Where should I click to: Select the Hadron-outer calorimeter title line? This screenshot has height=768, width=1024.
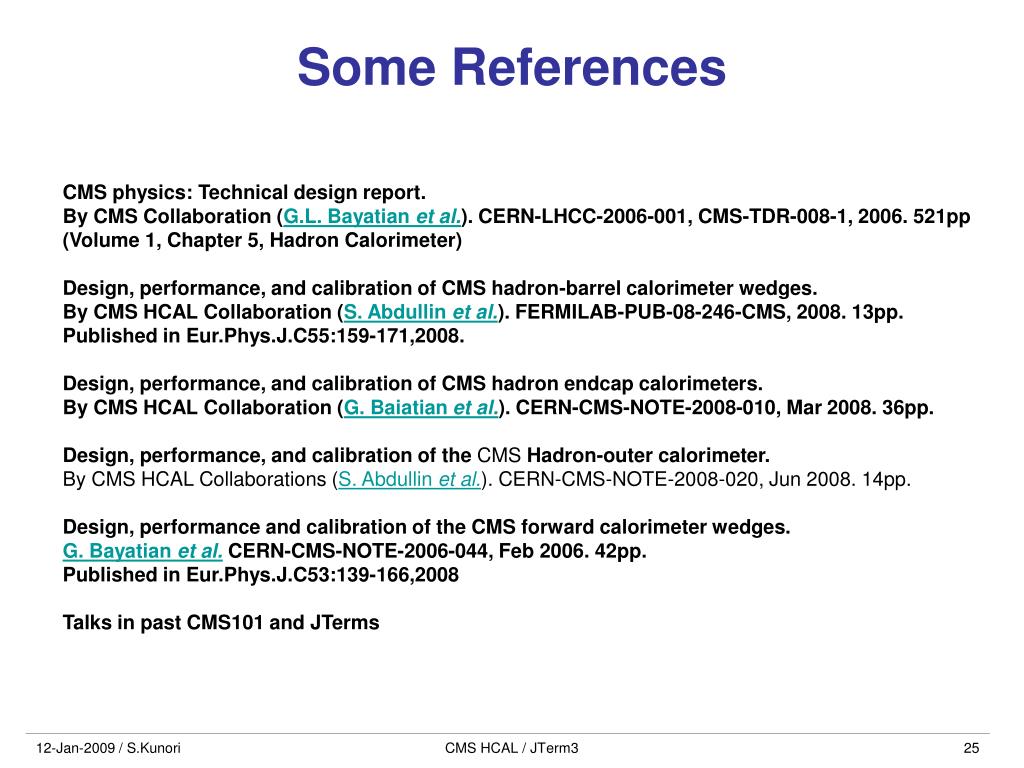417,455
